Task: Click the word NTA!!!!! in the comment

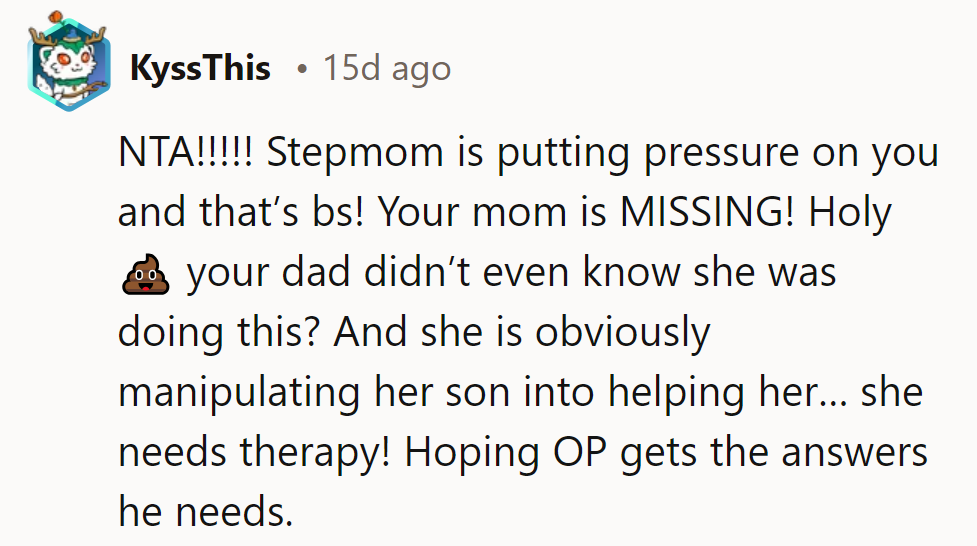Action: 187,155
